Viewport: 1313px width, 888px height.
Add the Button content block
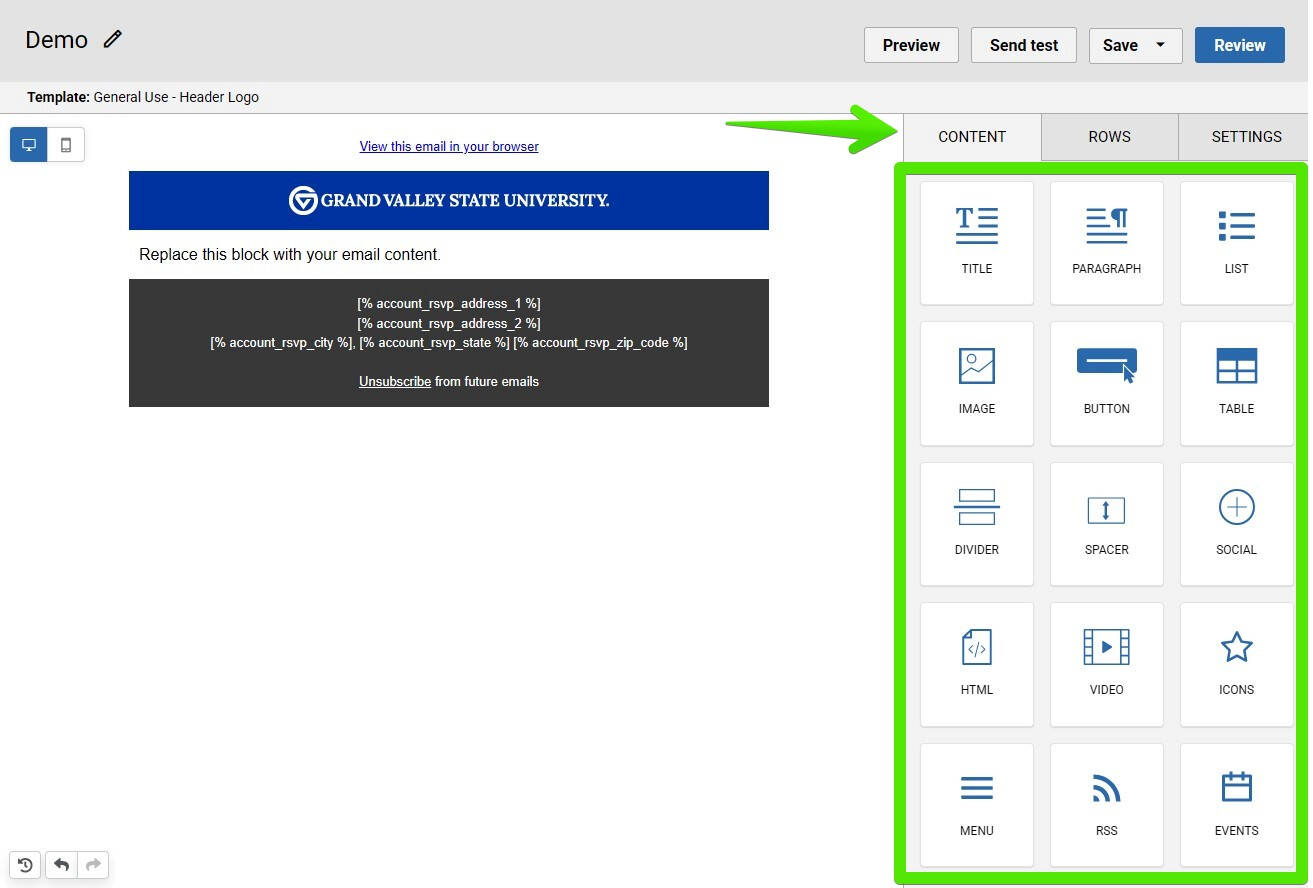pos(1106,382)
